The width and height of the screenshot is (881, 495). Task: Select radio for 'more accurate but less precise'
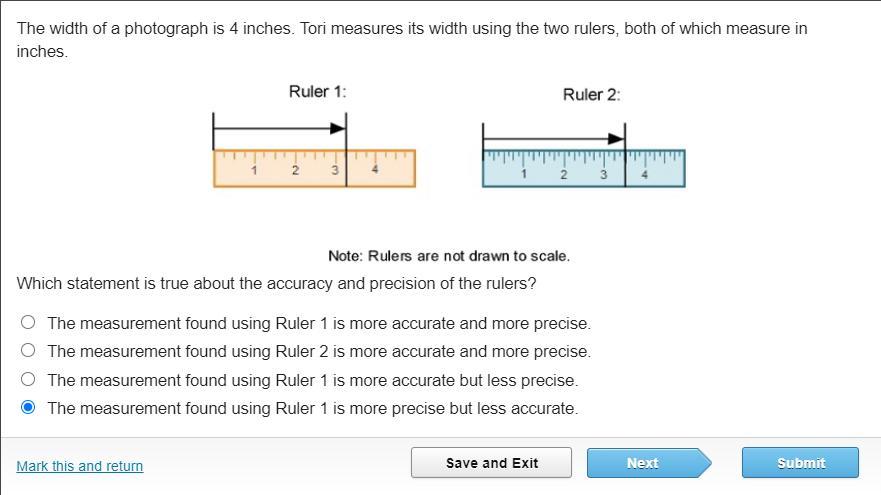pyautogui.click(x=28, y=380)
